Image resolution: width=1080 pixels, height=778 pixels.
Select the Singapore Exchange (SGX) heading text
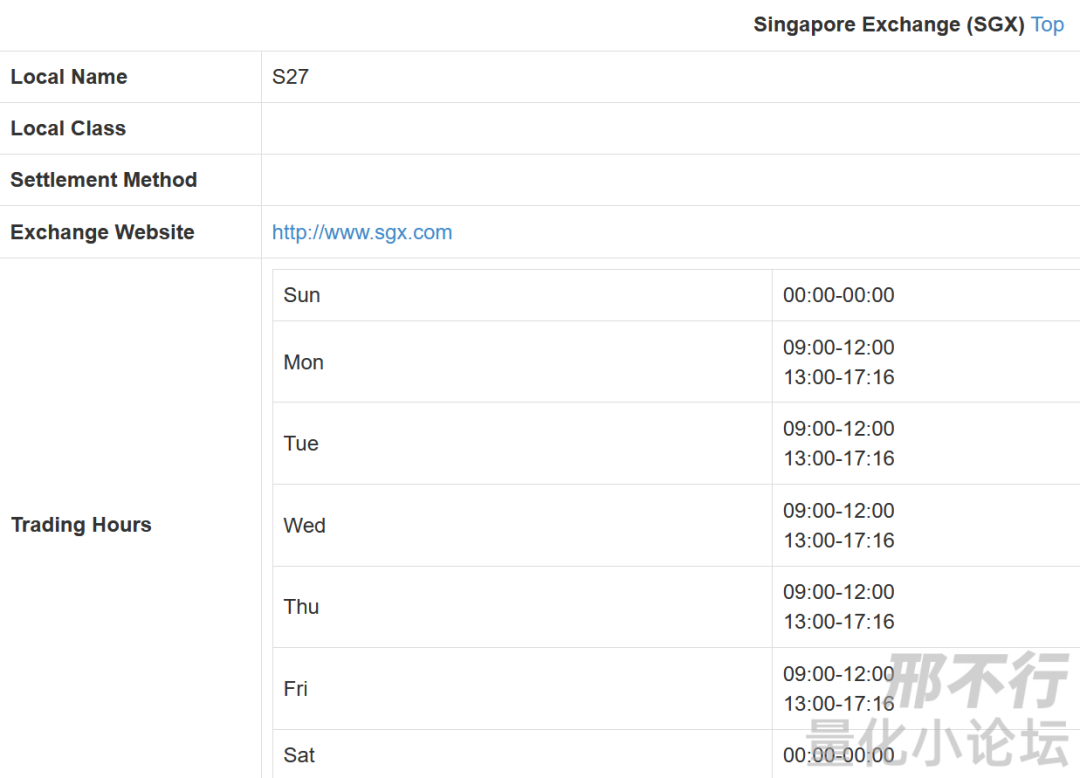(x=889, y=25)
